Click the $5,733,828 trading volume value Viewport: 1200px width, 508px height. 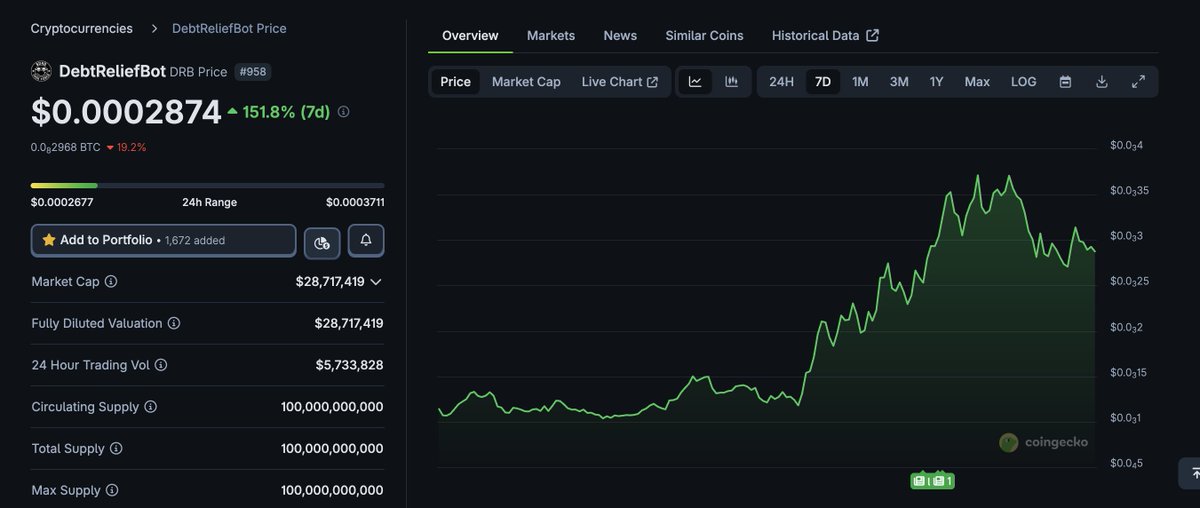click(349, 366)
